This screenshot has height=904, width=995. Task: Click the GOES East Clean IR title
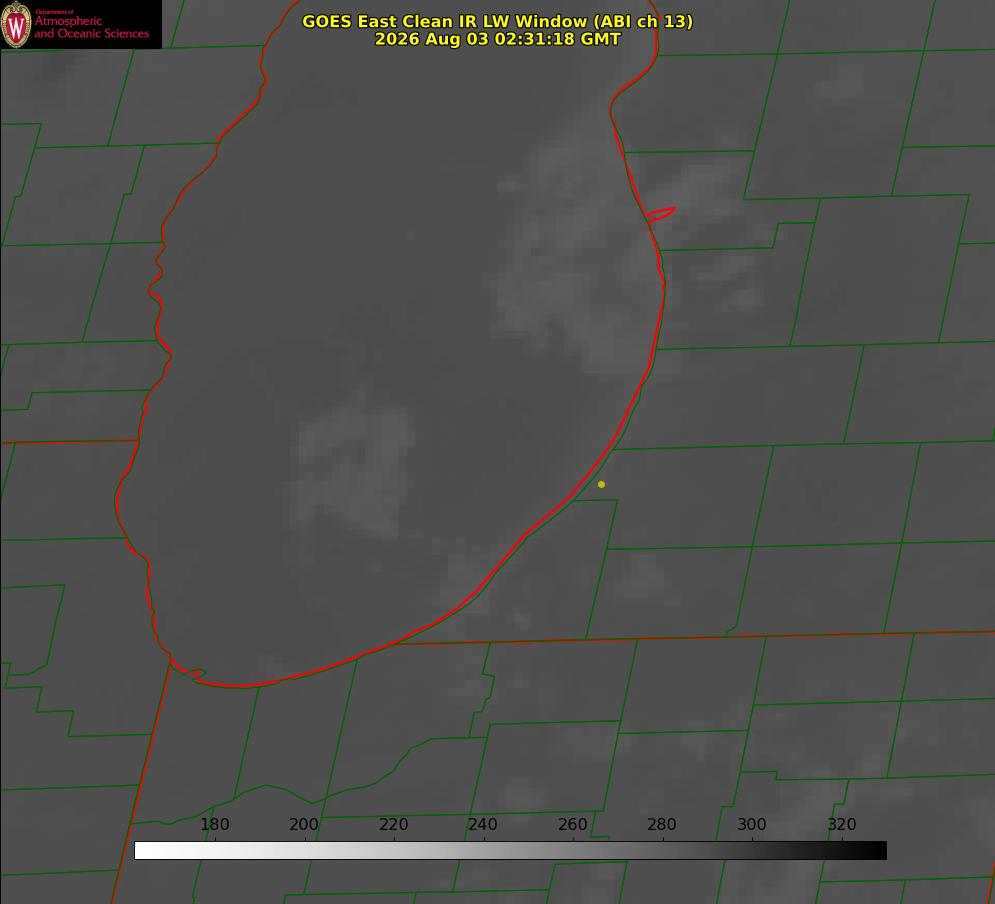coord(498,21)
